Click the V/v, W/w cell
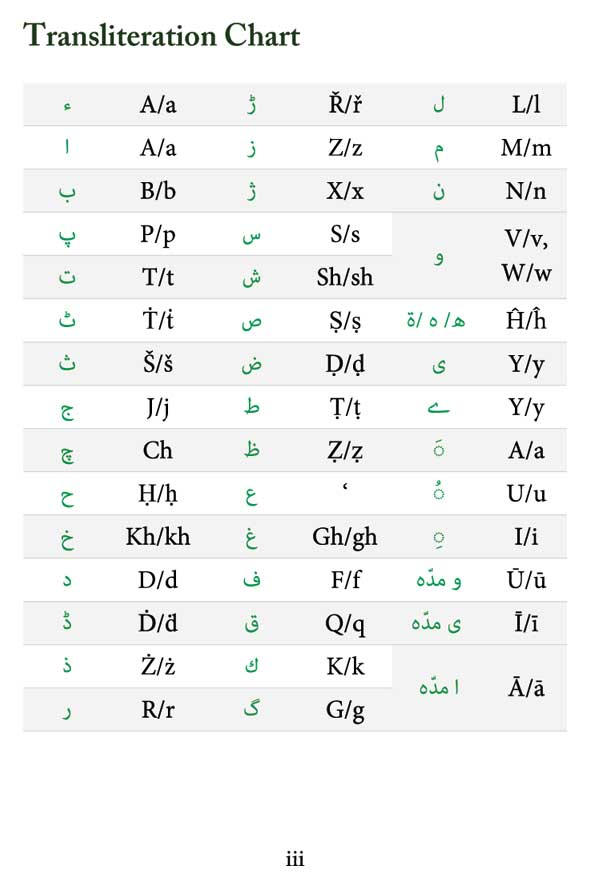The image size is (590, 880). click(526, 256)
